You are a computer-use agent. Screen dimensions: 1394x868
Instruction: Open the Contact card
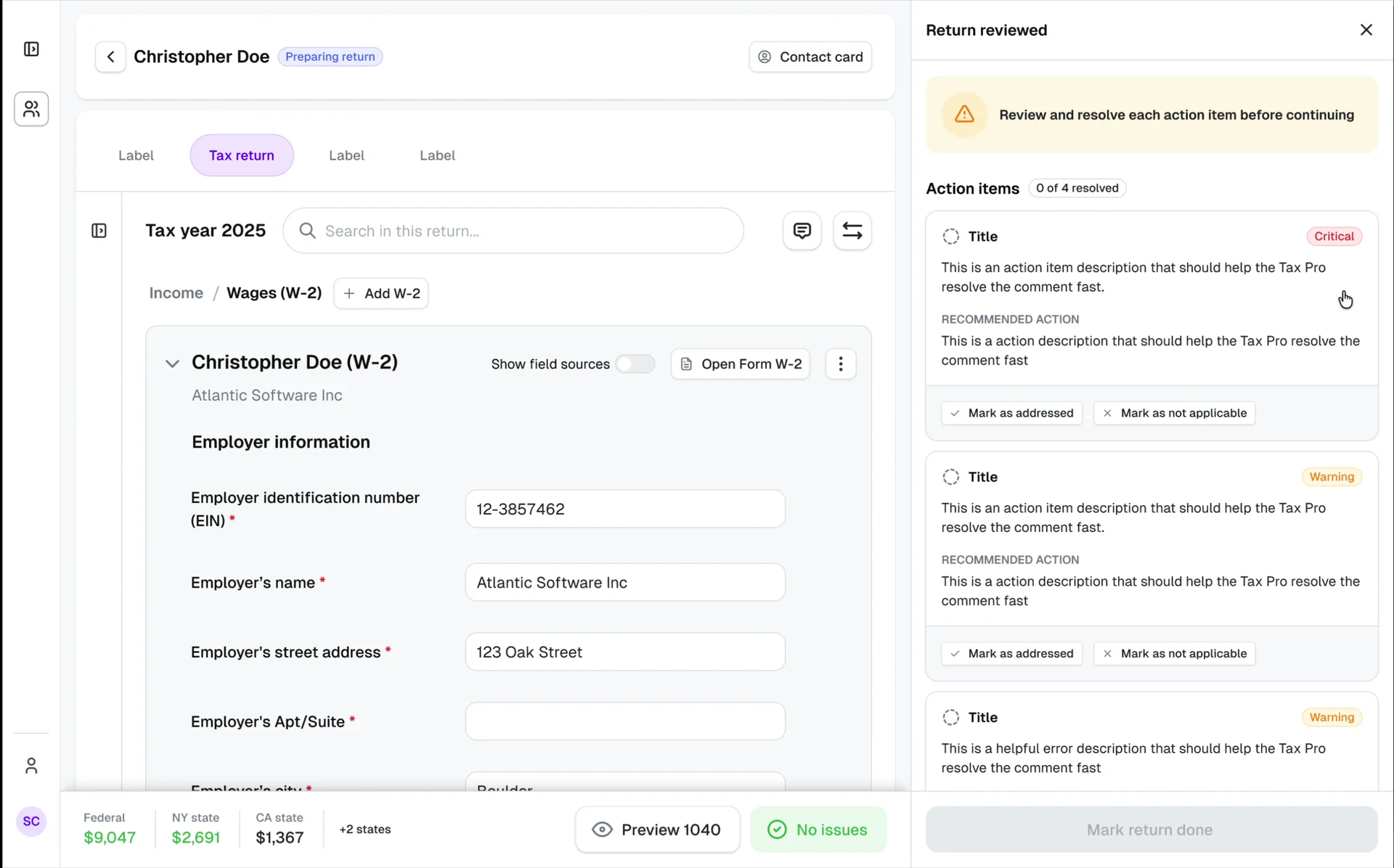tap(810, 57)
